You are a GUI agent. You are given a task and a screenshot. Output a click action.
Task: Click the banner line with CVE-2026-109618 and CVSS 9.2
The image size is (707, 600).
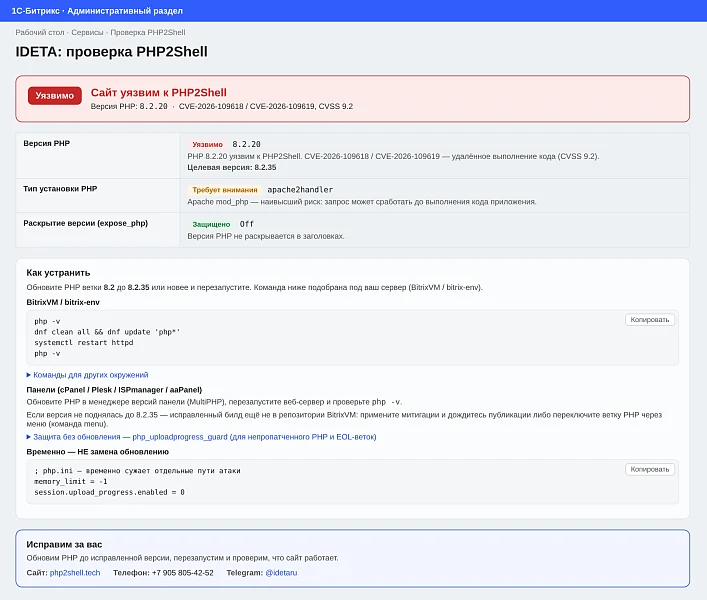pyautogui.click(x=222, y=106)
